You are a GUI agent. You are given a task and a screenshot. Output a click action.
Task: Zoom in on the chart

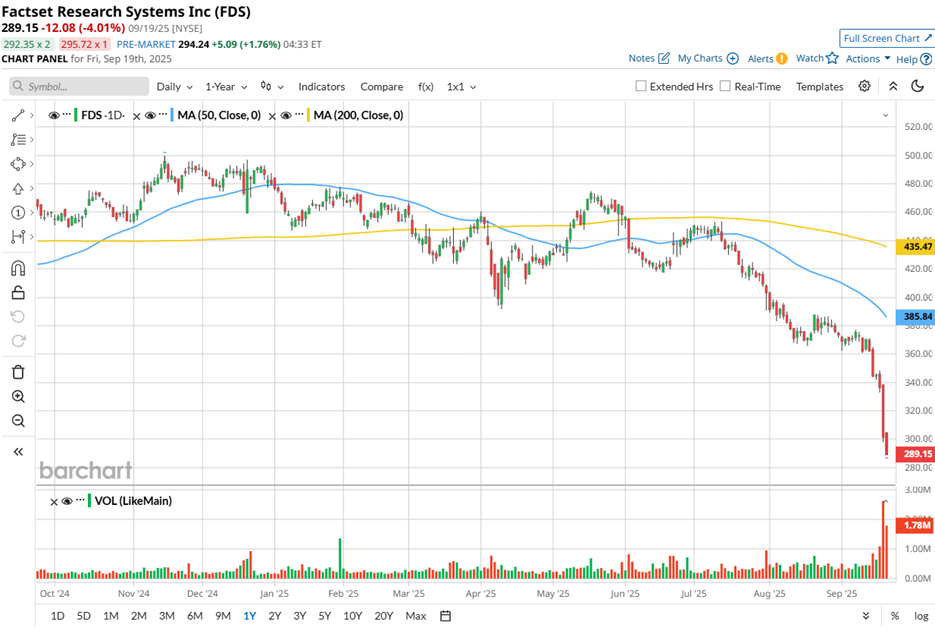pos(18,397)
